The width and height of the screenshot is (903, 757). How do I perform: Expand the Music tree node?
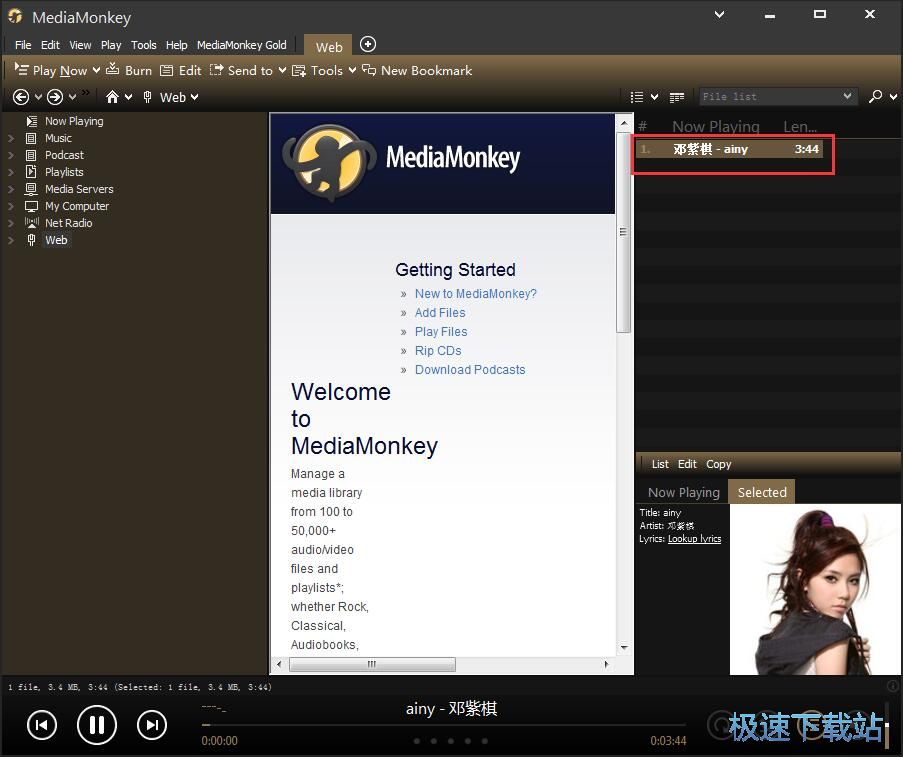[x=11, y=138]
